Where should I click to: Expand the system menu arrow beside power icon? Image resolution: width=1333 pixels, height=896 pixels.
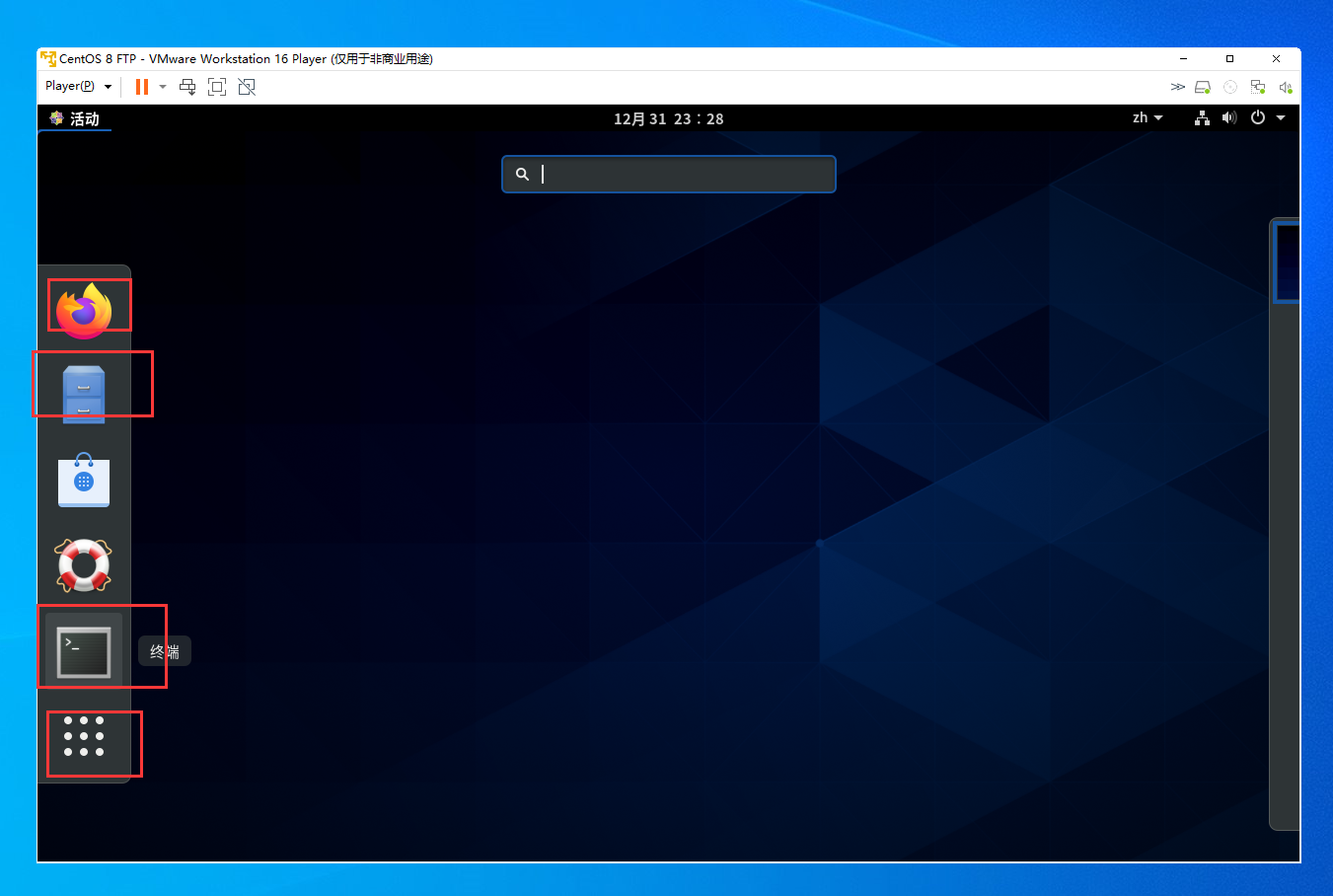pyautogui.click(x=1281, y=117)
